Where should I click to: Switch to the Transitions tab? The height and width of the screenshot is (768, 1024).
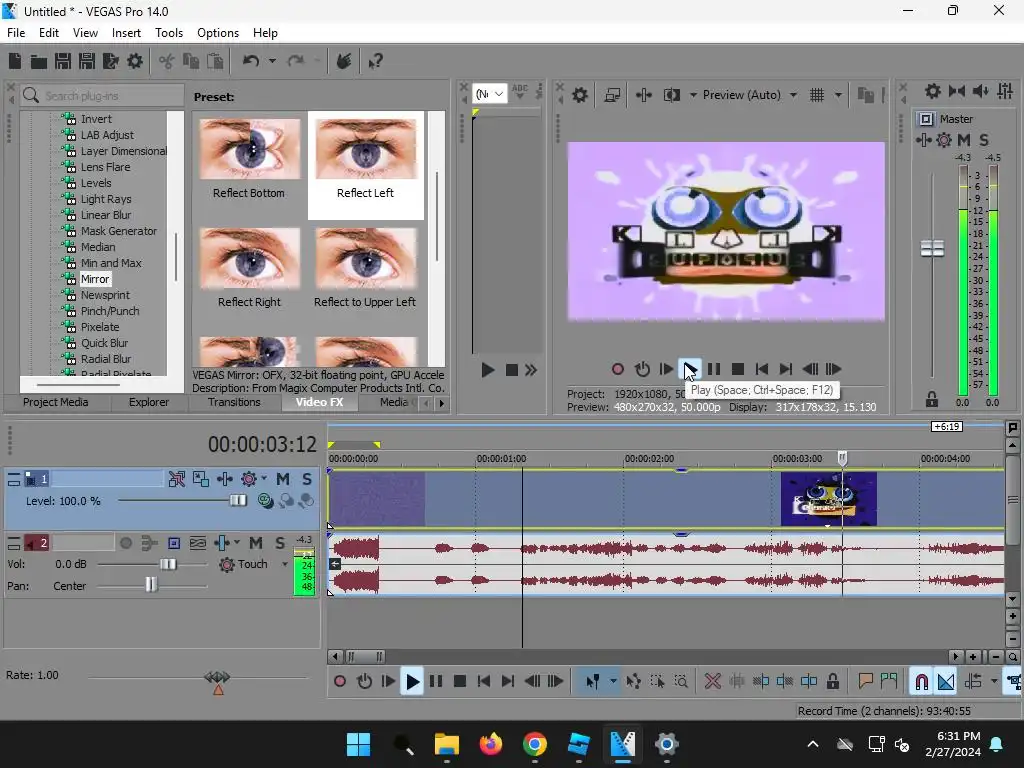tap(234, 402)
